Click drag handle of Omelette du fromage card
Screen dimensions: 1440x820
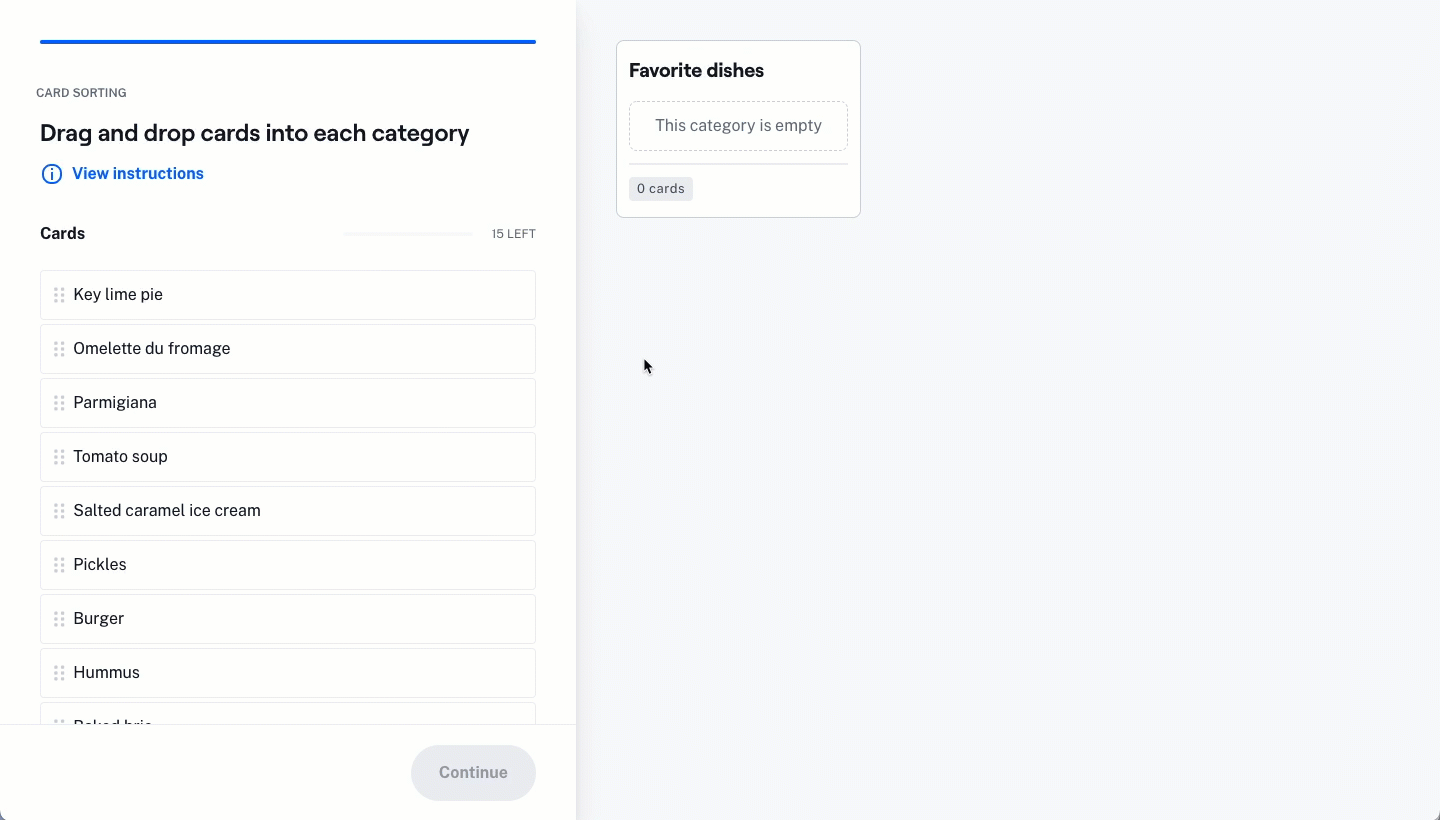click(x=59, y=349)
